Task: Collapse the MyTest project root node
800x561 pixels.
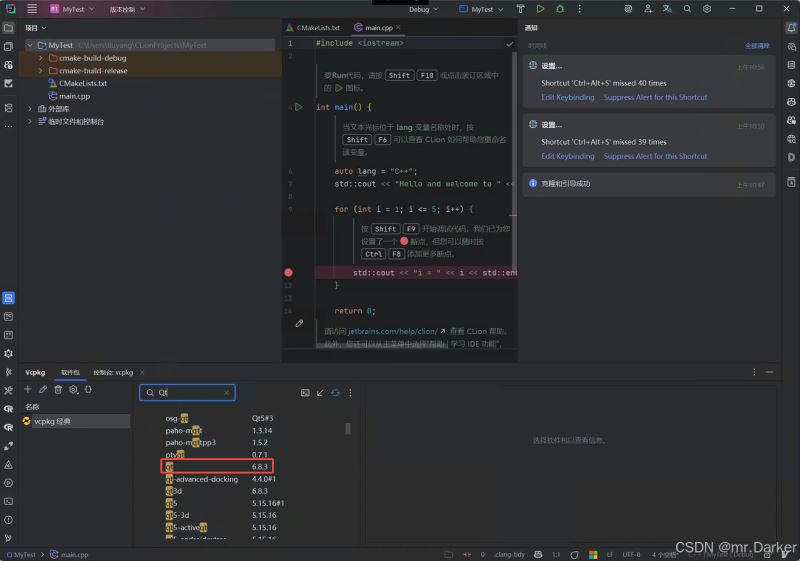Action: 30,45
